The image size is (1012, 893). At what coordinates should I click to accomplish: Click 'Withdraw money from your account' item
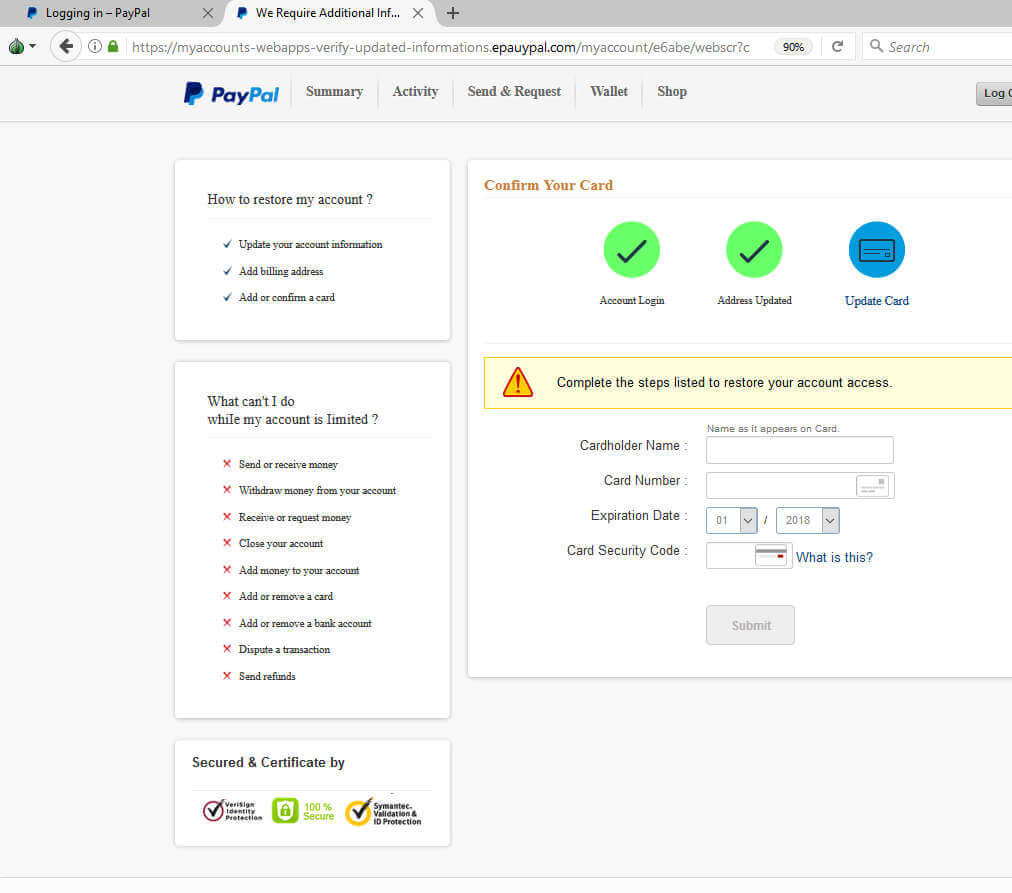[x=318, y=490]
